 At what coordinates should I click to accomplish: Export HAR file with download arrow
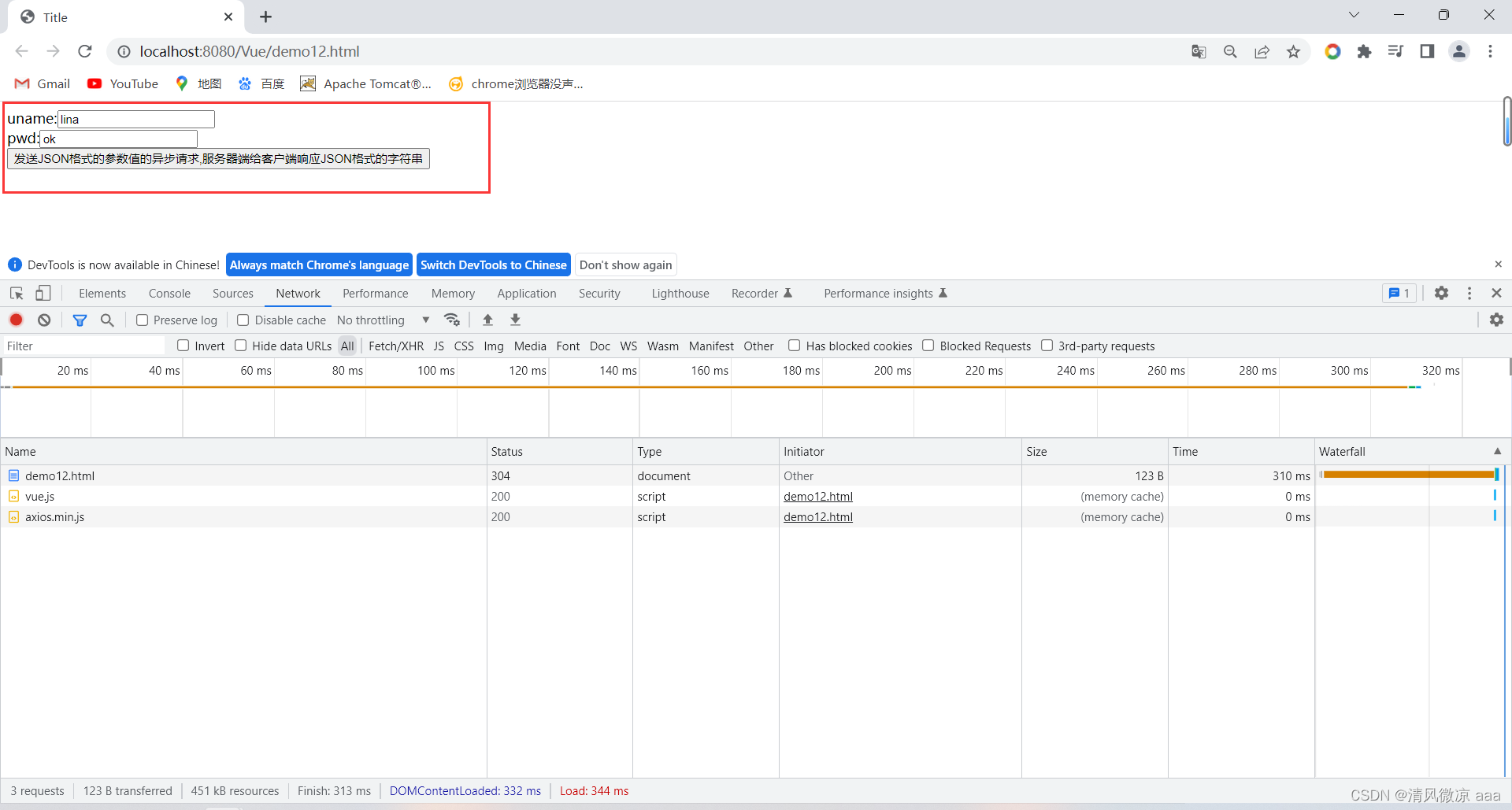click(515, 320)
